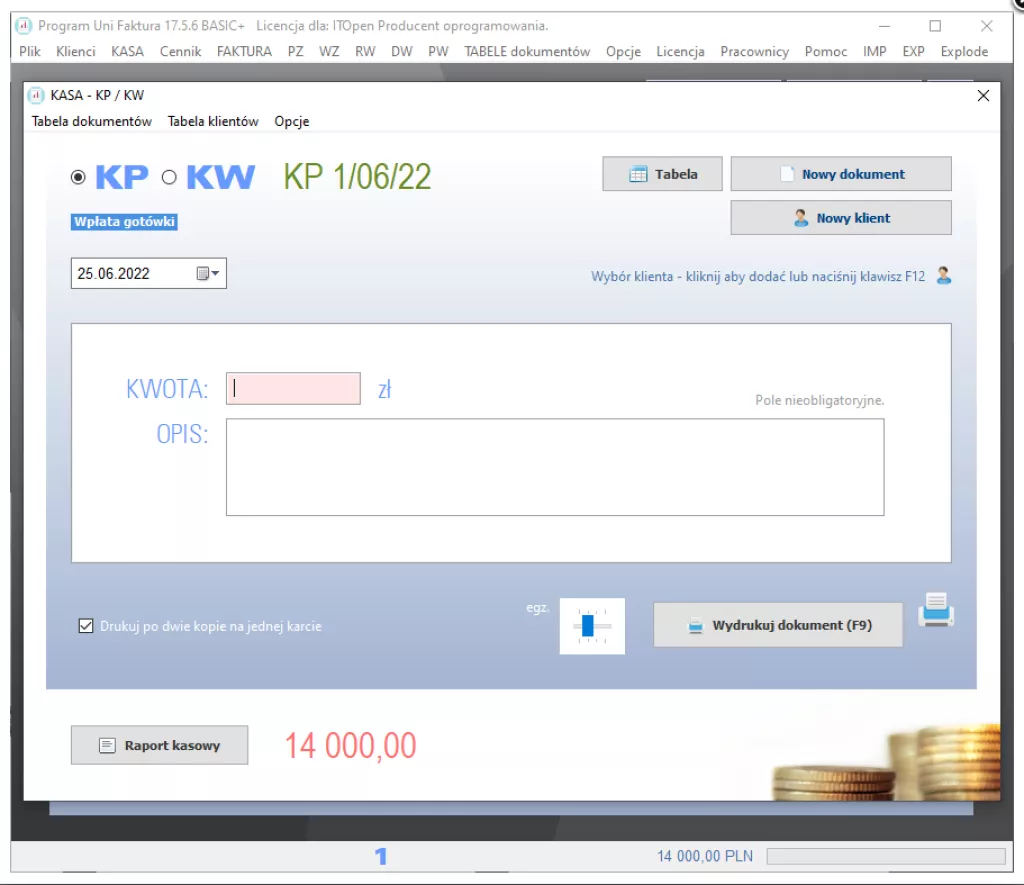The height and width of the screenshot is (885, 1024).
Task: Open the Raport kasowy cash report
Action: pos(159,745)
